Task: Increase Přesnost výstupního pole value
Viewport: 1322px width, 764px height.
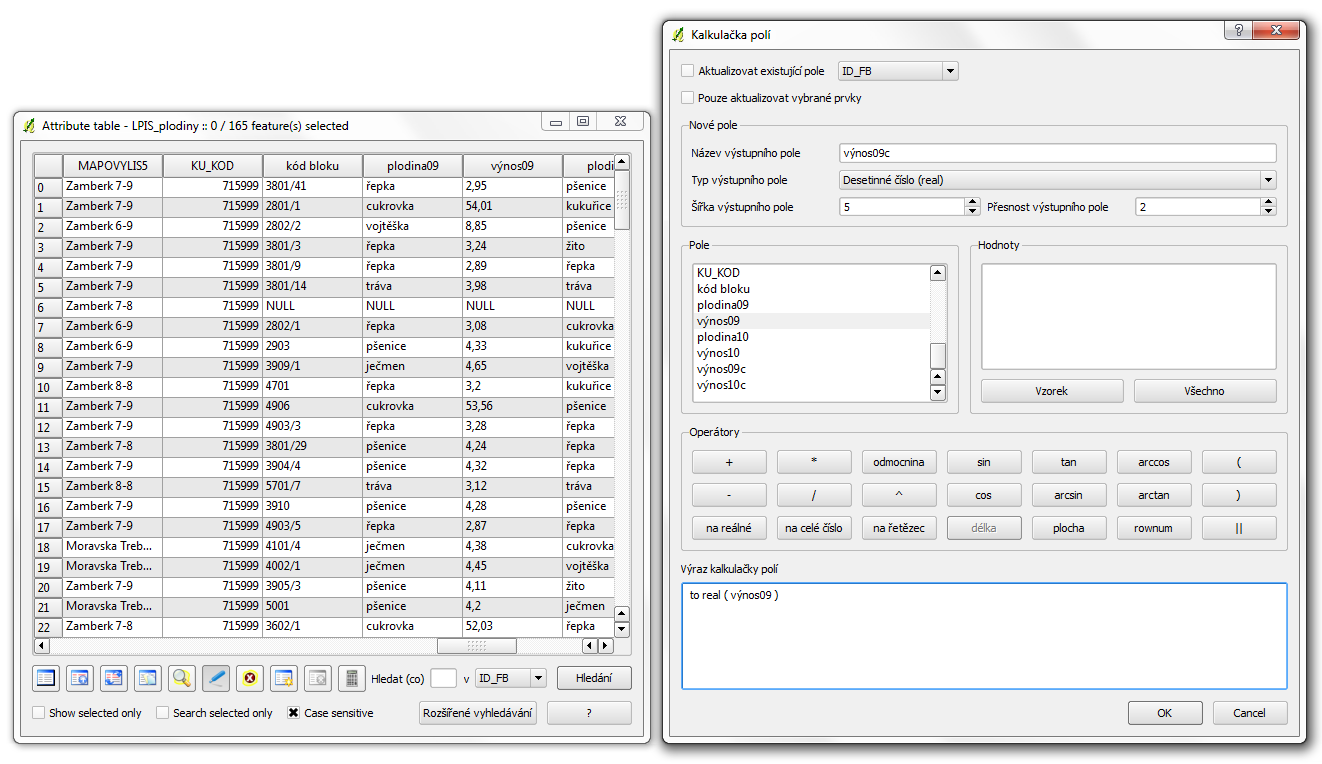Action: click(x=1269, y=202)
